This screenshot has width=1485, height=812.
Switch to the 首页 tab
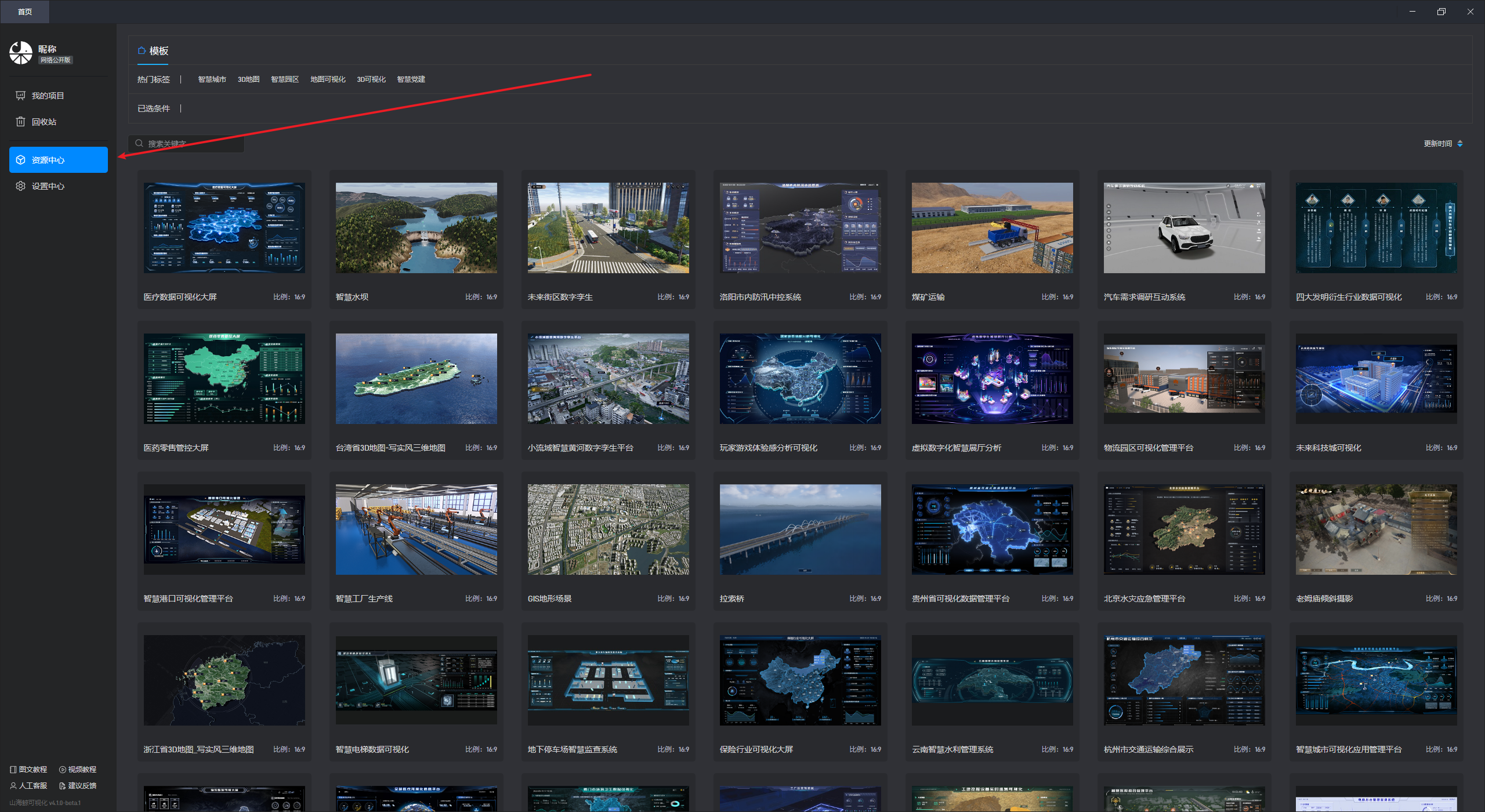point(24,12)
